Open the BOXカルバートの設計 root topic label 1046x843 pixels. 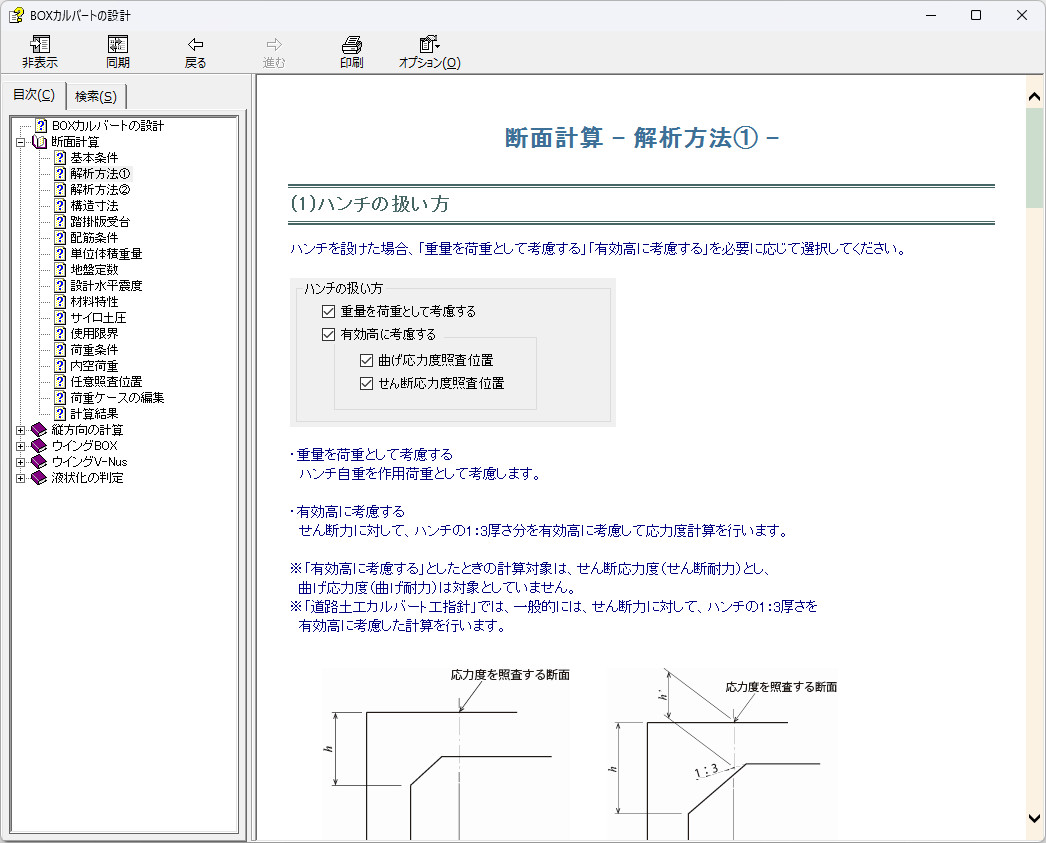(x=107, y=125)
